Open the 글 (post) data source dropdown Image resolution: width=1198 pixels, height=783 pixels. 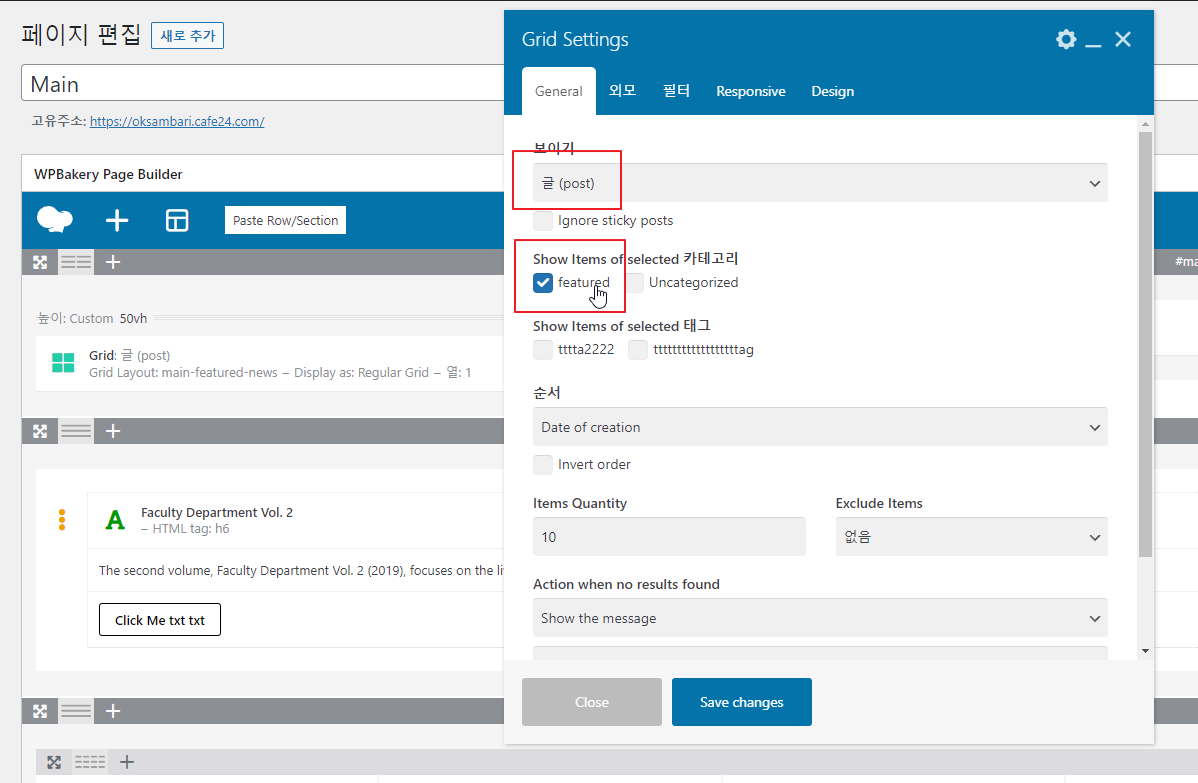click(820, 183)
